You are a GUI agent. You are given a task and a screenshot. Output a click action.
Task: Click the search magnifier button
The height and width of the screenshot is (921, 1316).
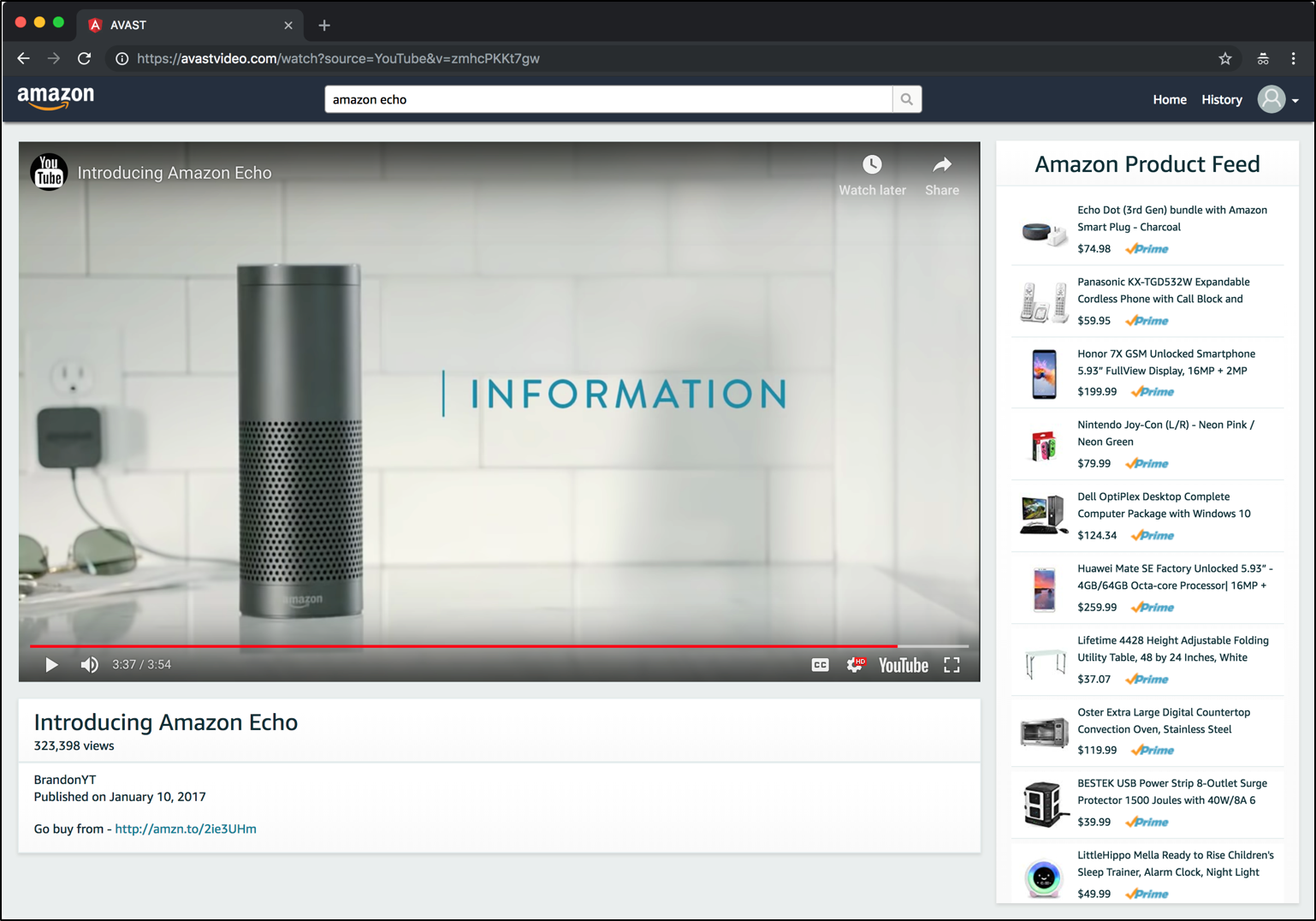point(907,99)
